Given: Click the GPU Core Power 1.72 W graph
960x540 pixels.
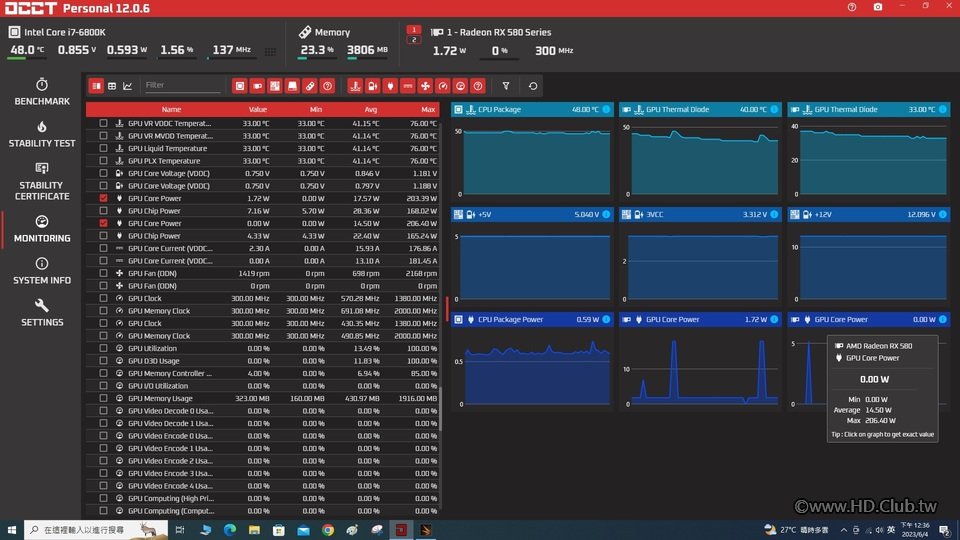Looking at the screenshot, I should point(704,370).
